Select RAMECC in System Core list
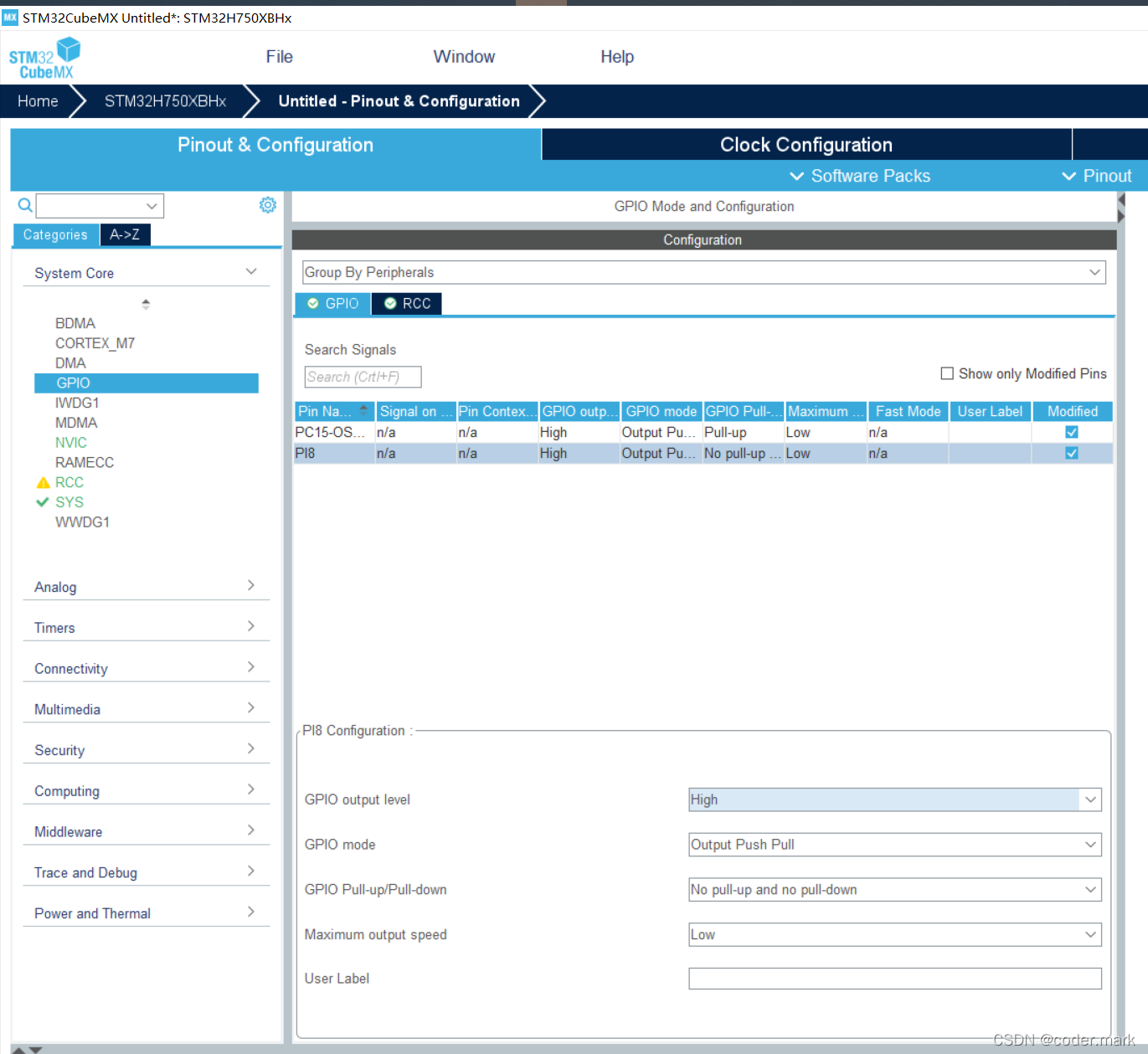The height and width of the screenshot is (1054, 1148). point(85,463)
